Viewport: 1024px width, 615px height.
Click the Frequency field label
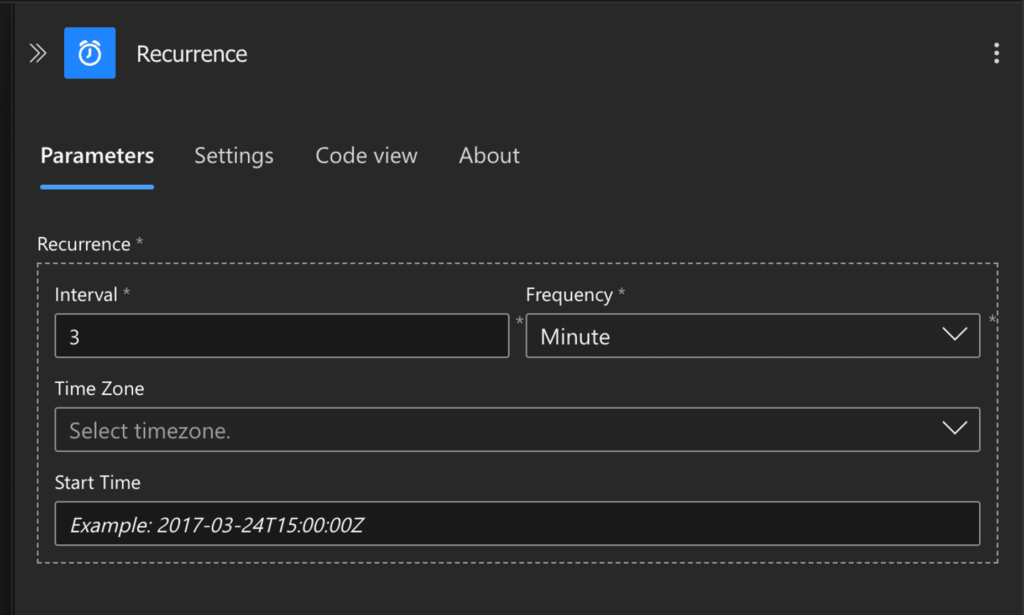coord(568,294)
